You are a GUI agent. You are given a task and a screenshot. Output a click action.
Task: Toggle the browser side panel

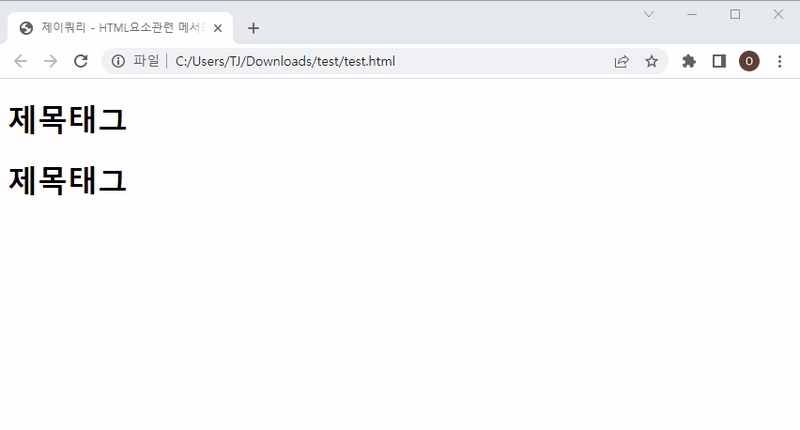(x=719, y=61)
